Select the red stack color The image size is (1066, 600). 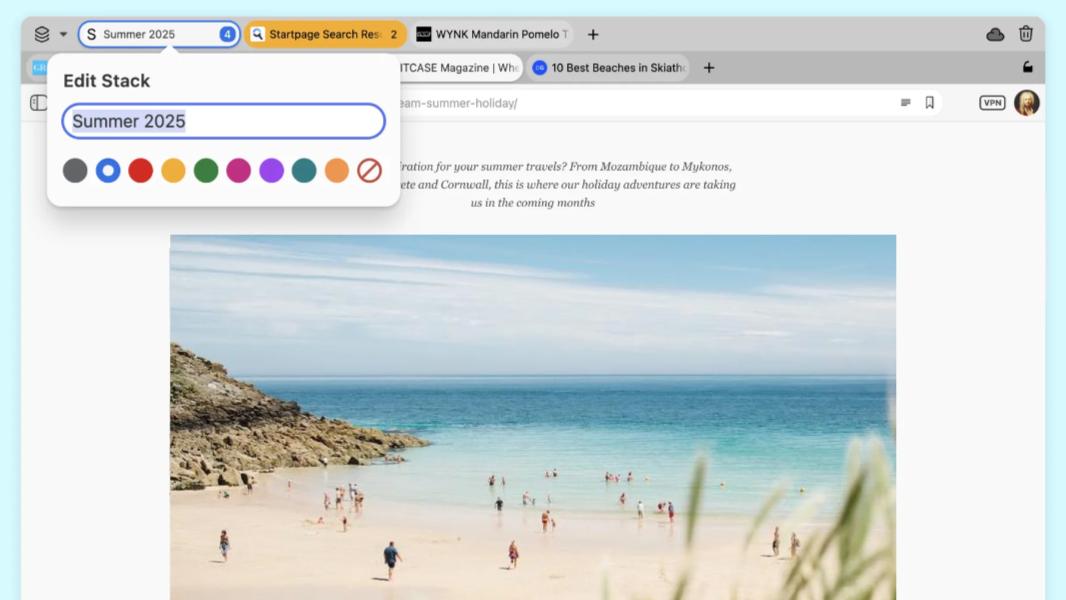click(x=141, y=171)
